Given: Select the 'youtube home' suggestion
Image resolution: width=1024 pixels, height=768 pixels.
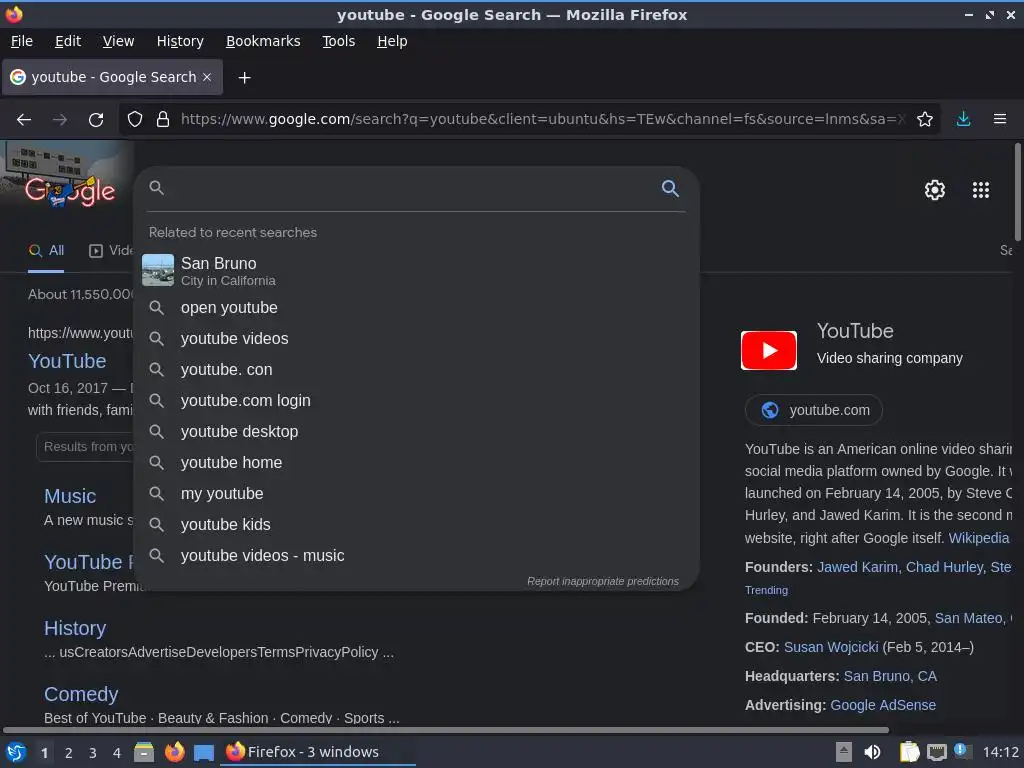Looking at the screenshot, I should tap(417, 462).
